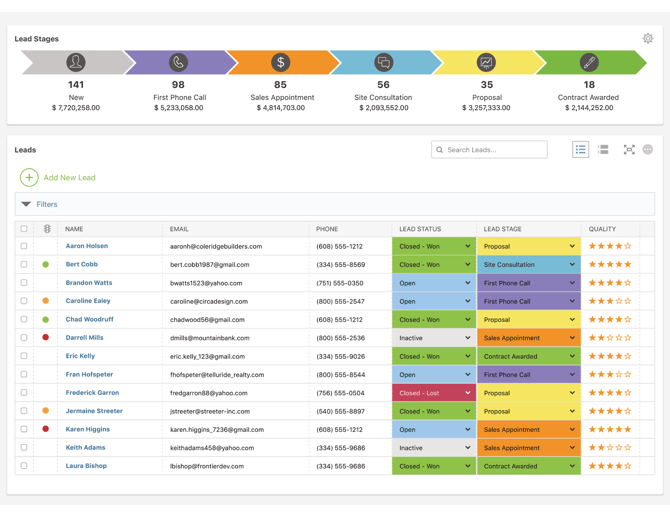The image size is (670, 517).
Task: Check the Caroline Ealey row checkbox
Action: point(24,301)
